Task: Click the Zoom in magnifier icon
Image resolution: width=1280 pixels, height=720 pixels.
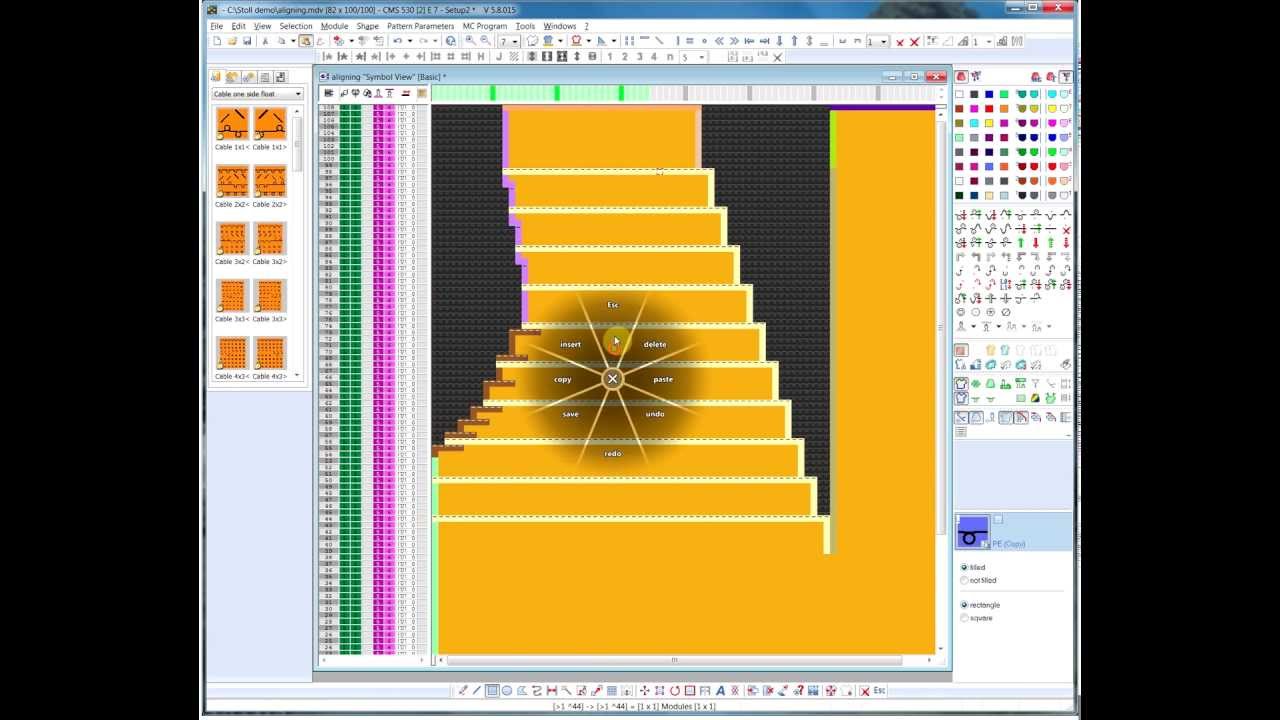Action: click(x=470, y=41)
